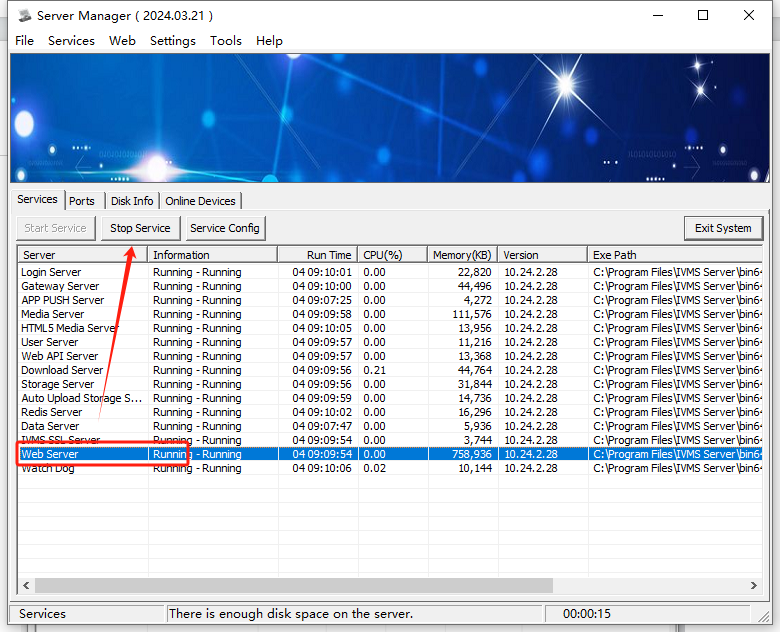This screenshot has width=780, height=632.
Task: Click the run time 04 09:07:25
Action: 322,300
